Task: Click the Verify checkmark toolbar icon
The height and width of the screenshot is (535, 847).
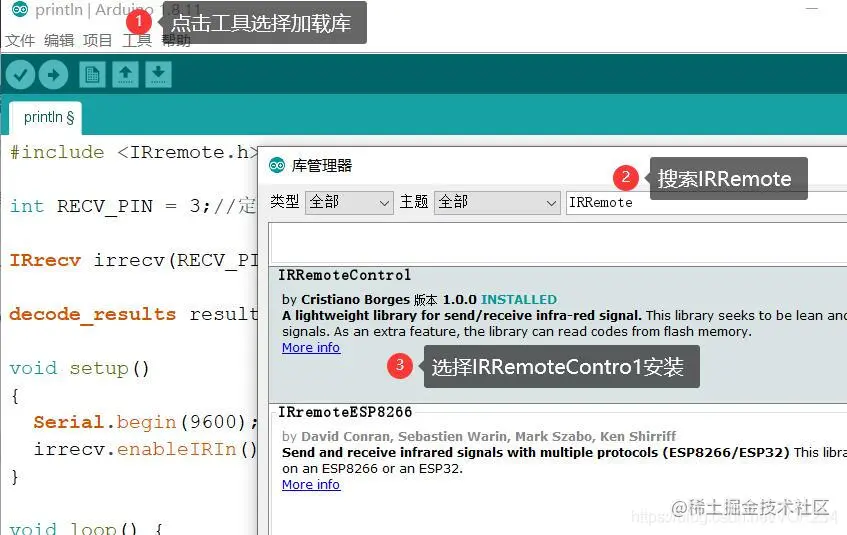Action: pos(21,75)
